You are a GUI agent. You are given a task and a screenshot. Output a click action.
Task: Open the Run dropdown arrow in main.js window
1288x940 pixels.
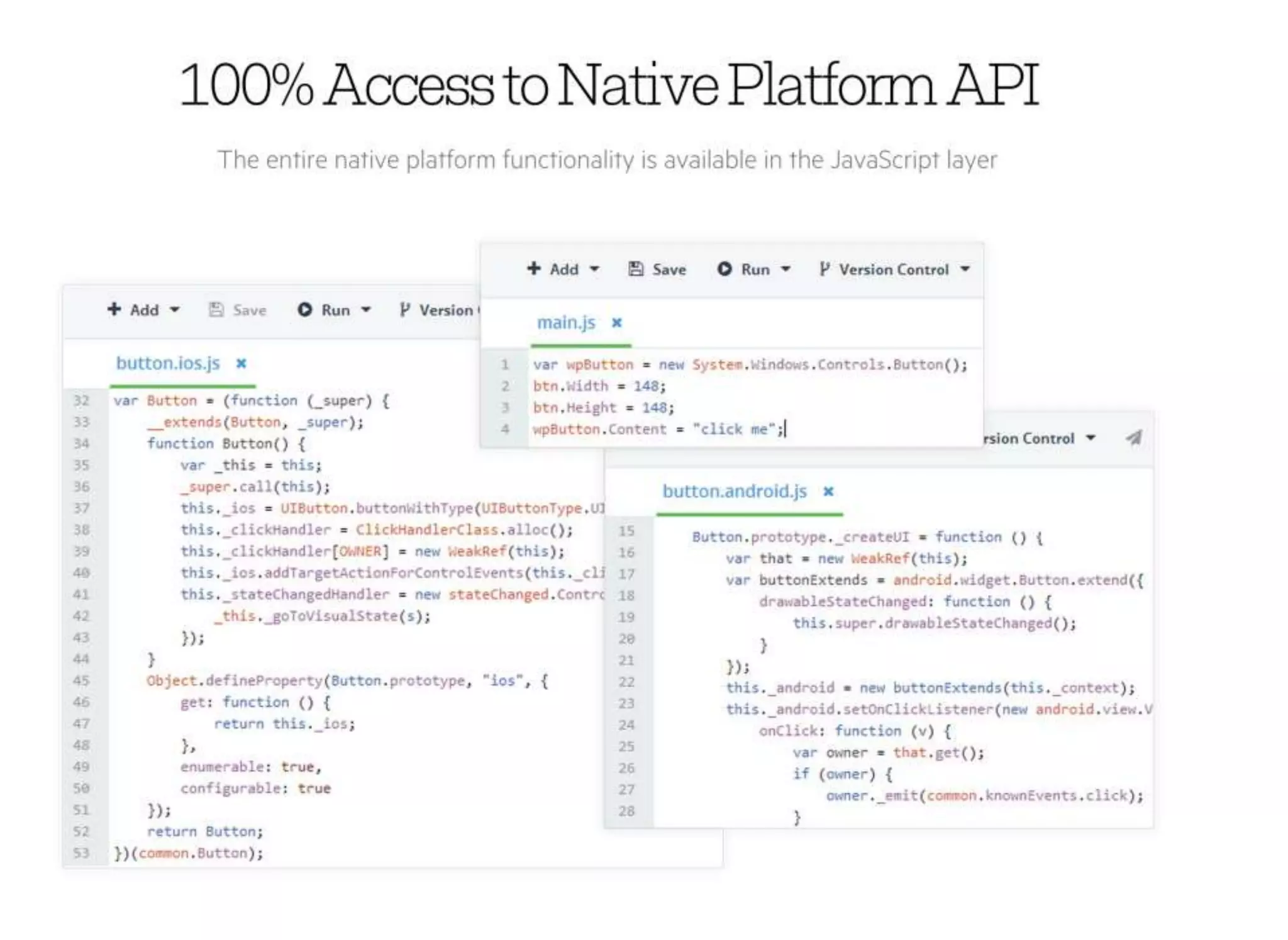point(786,269)
